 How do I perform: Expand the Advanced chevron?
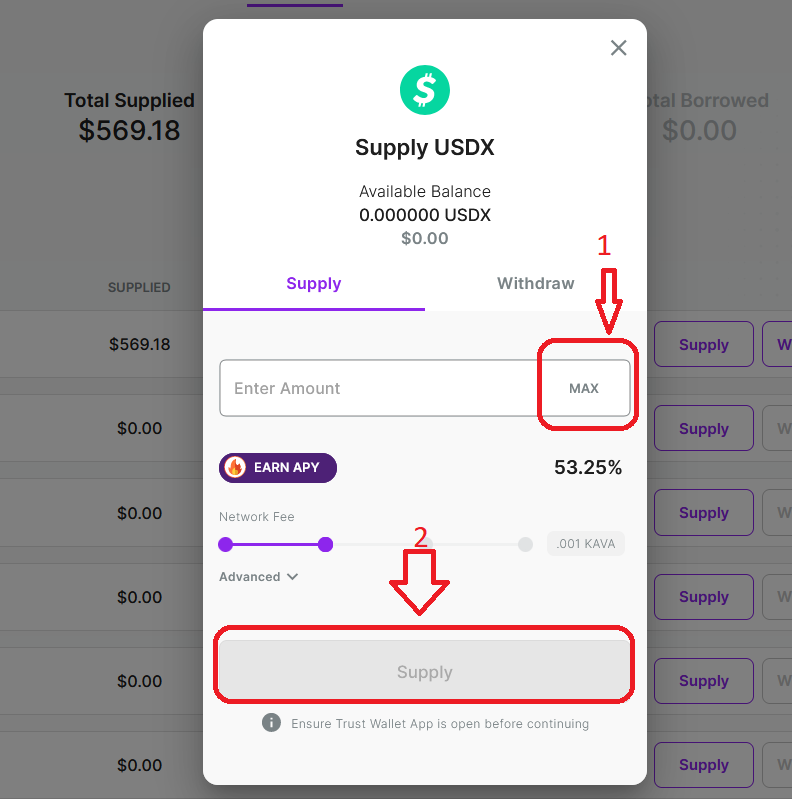pyautogui.click(x=292, y=577)
